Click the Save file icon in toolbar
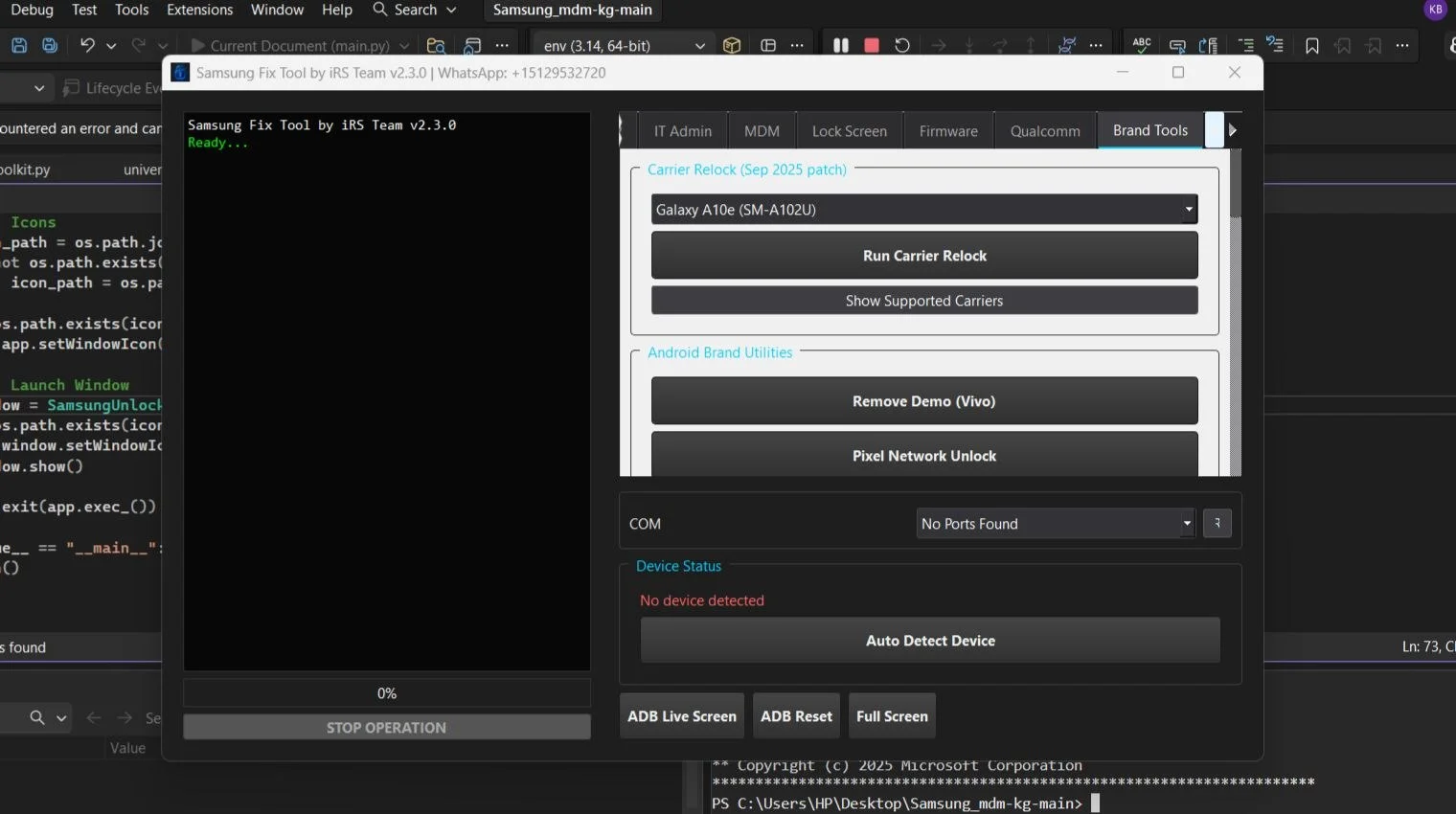This screenshot has height=814, width=1456. [19, 45]
